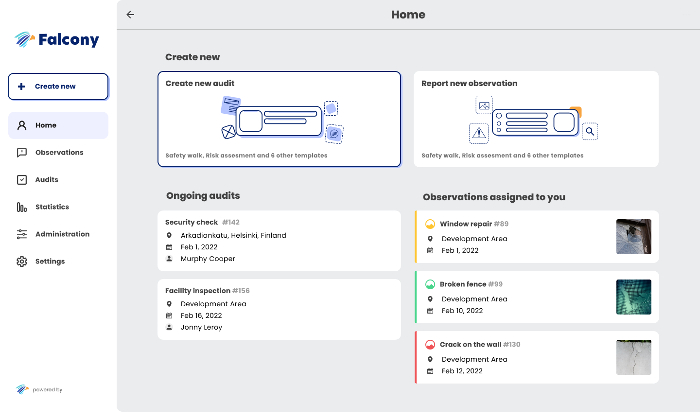This screenshot has height=412, width=700.
Task: Click the Administration sliders icon
Action: (x=22, y=234)
